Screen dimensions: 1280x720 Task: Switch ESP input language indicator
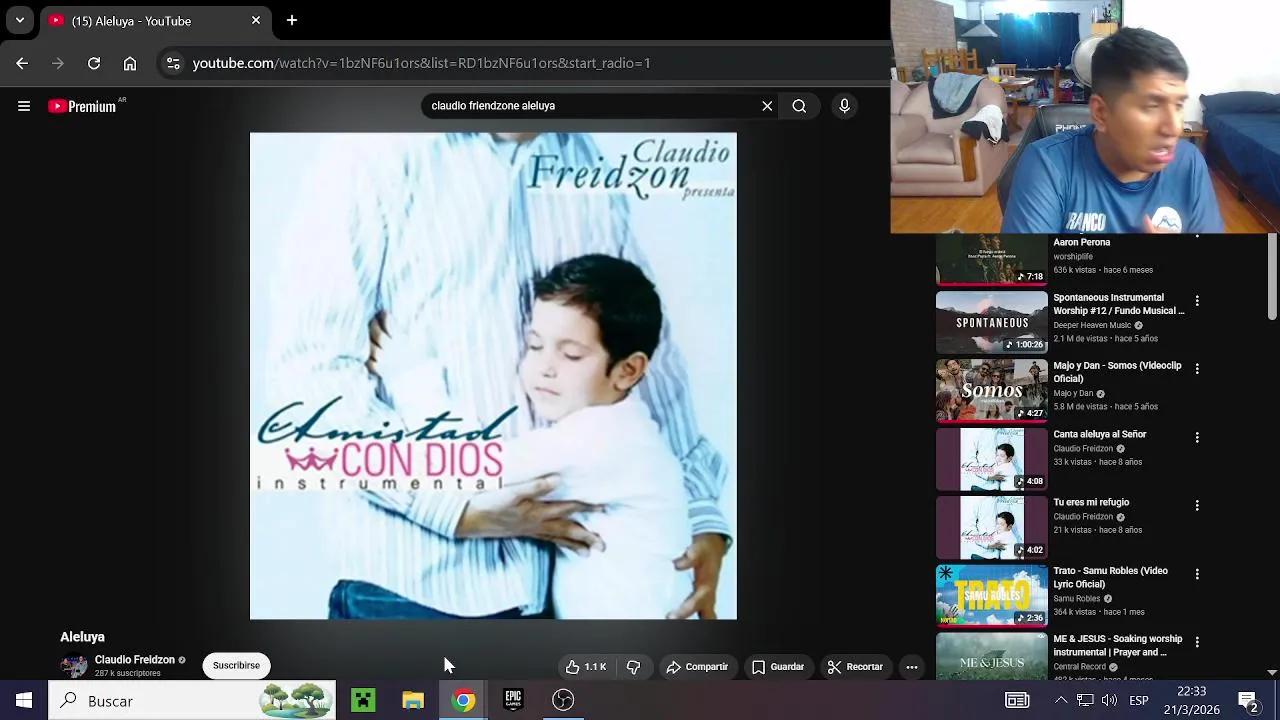point(1139,701)
